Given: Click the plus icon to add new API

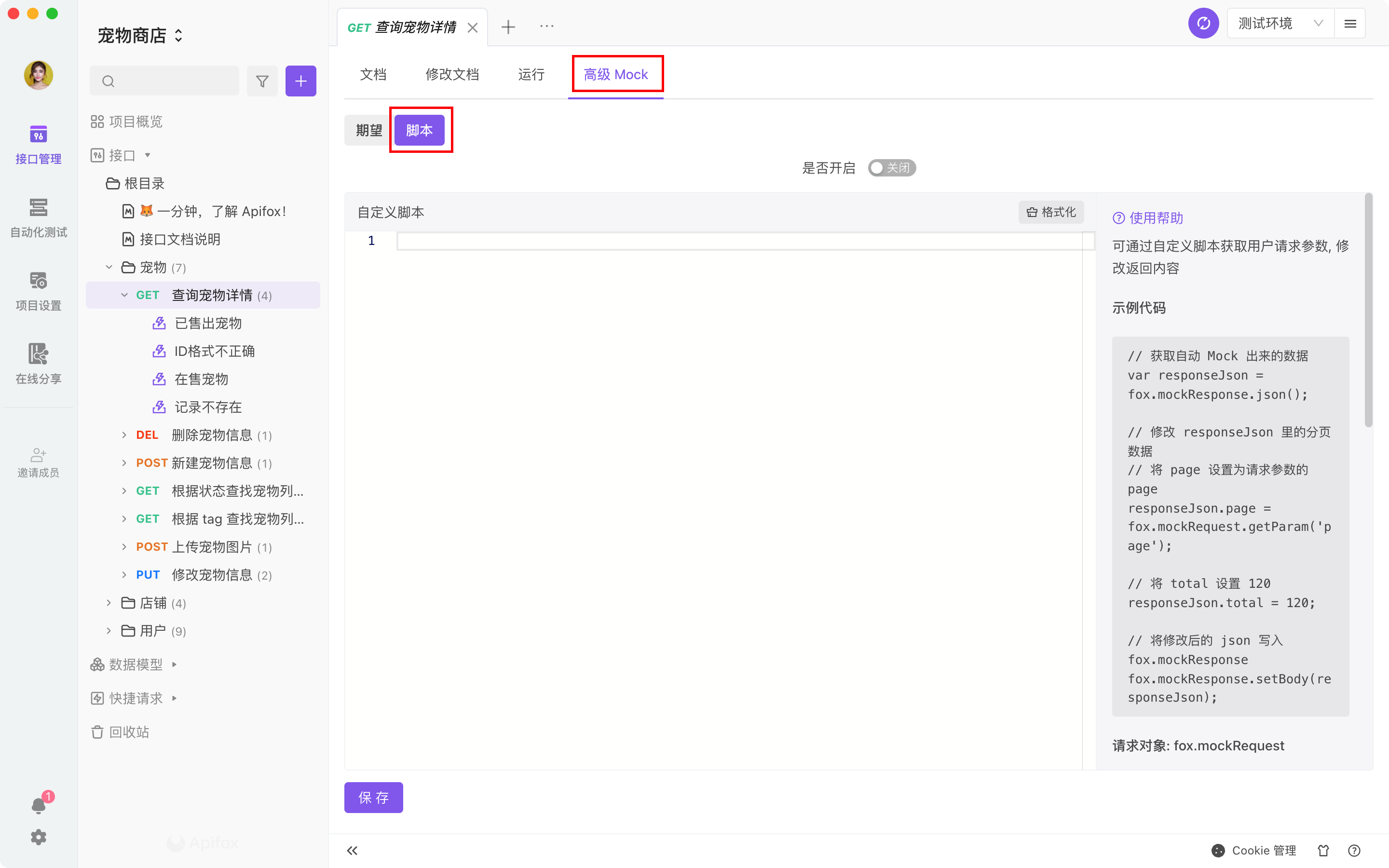Looking at the screenshot, I should click(x=301, y=81).
